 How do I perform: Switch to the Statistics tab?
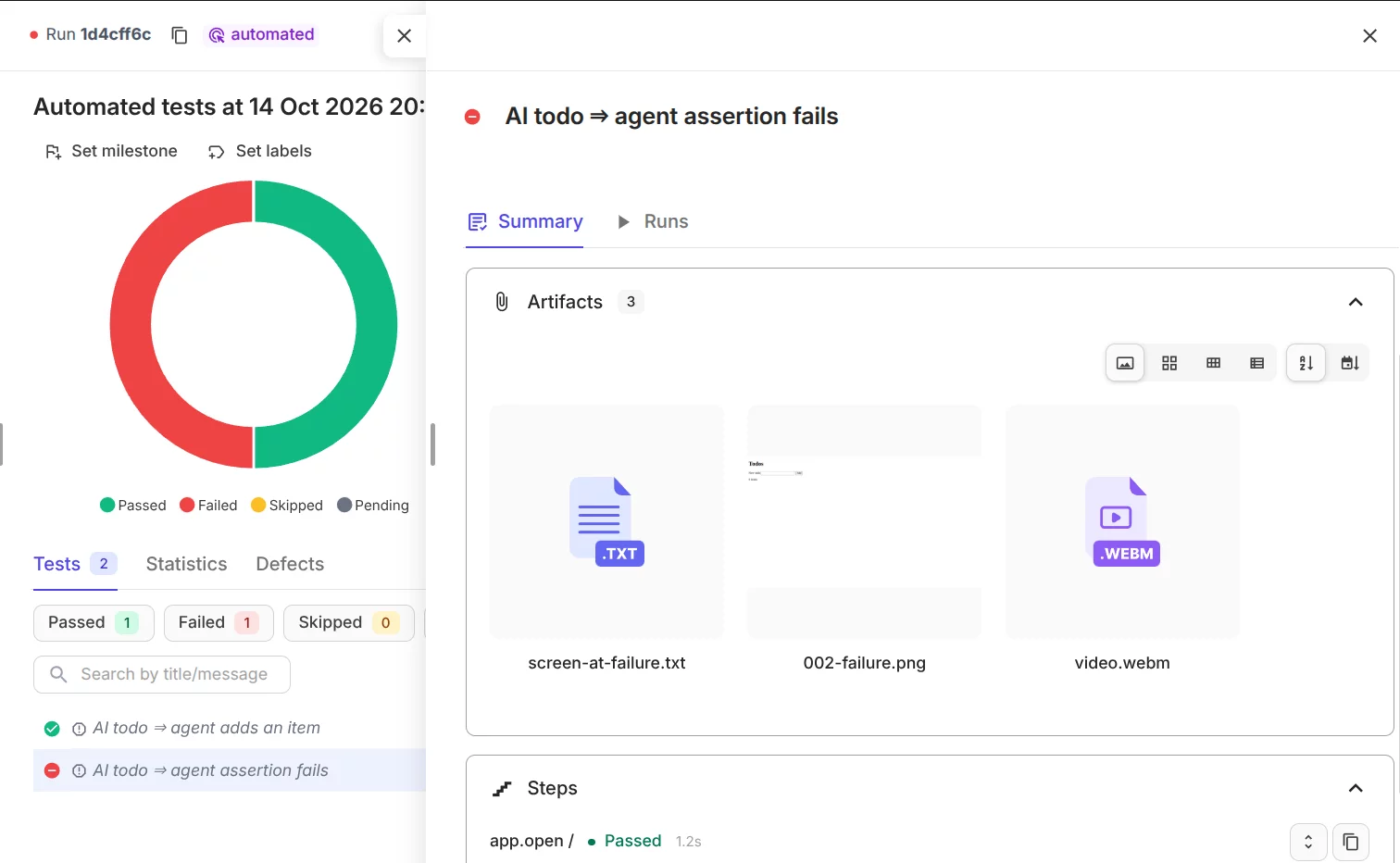click(186, 564)
